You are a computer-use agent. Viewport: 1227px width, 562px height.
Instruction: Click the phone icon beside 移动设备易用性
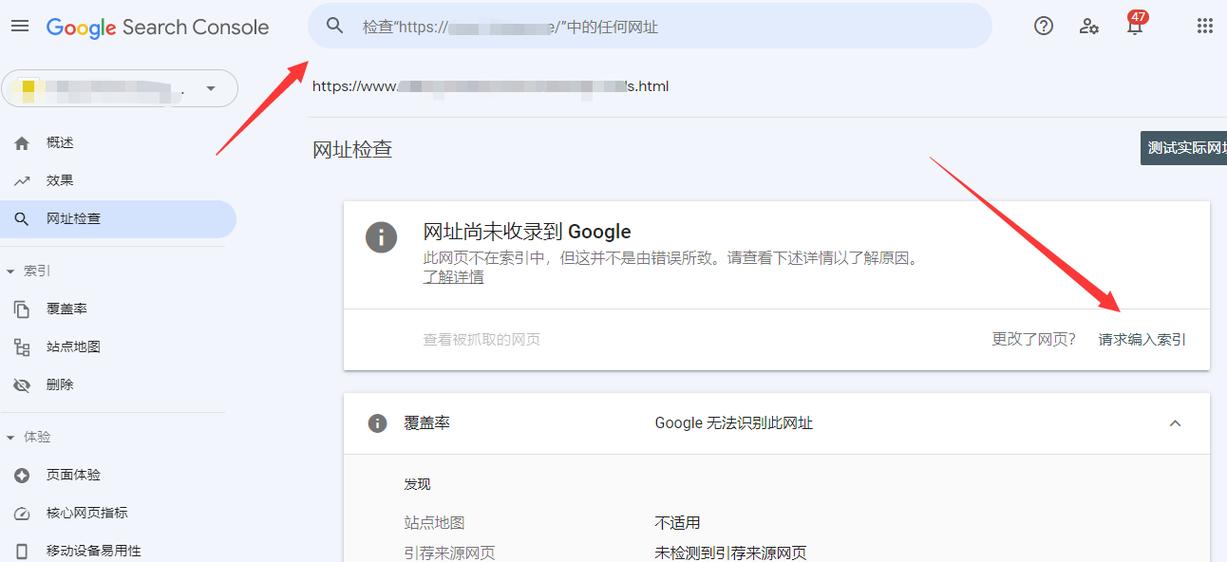tap(22, 551)
